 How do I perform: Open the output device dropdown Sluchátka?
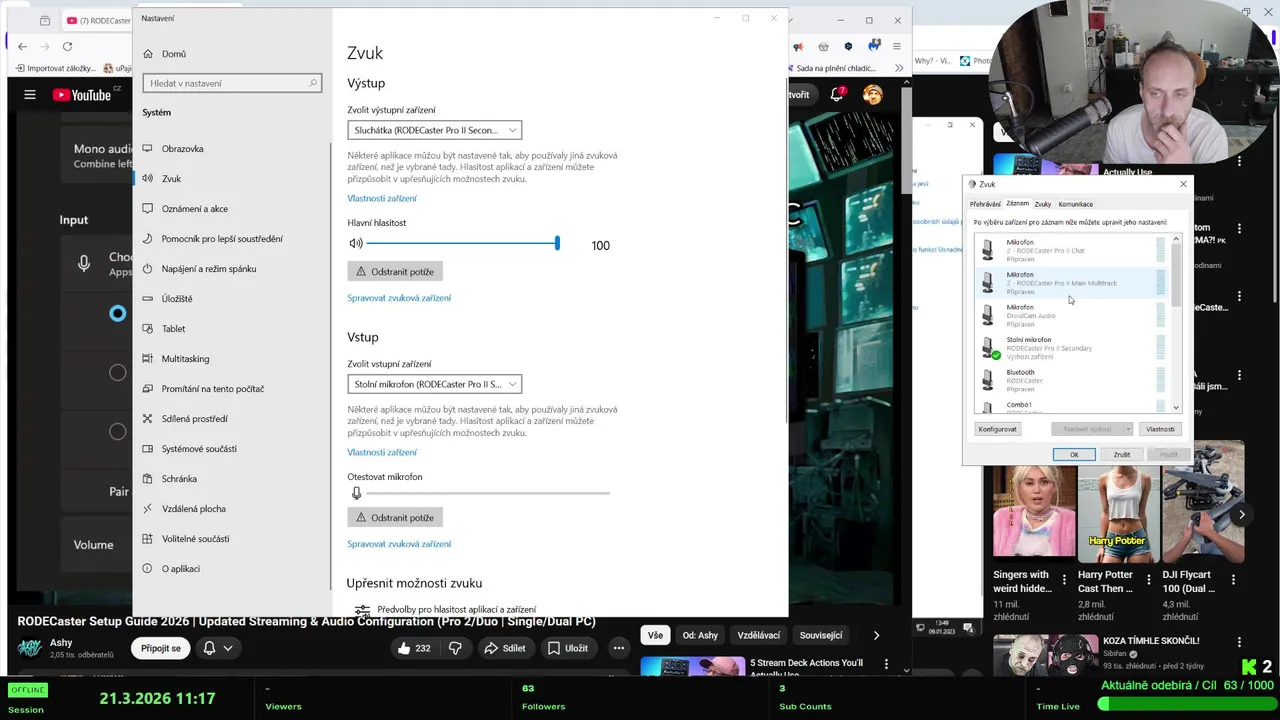tap(434, 130)
